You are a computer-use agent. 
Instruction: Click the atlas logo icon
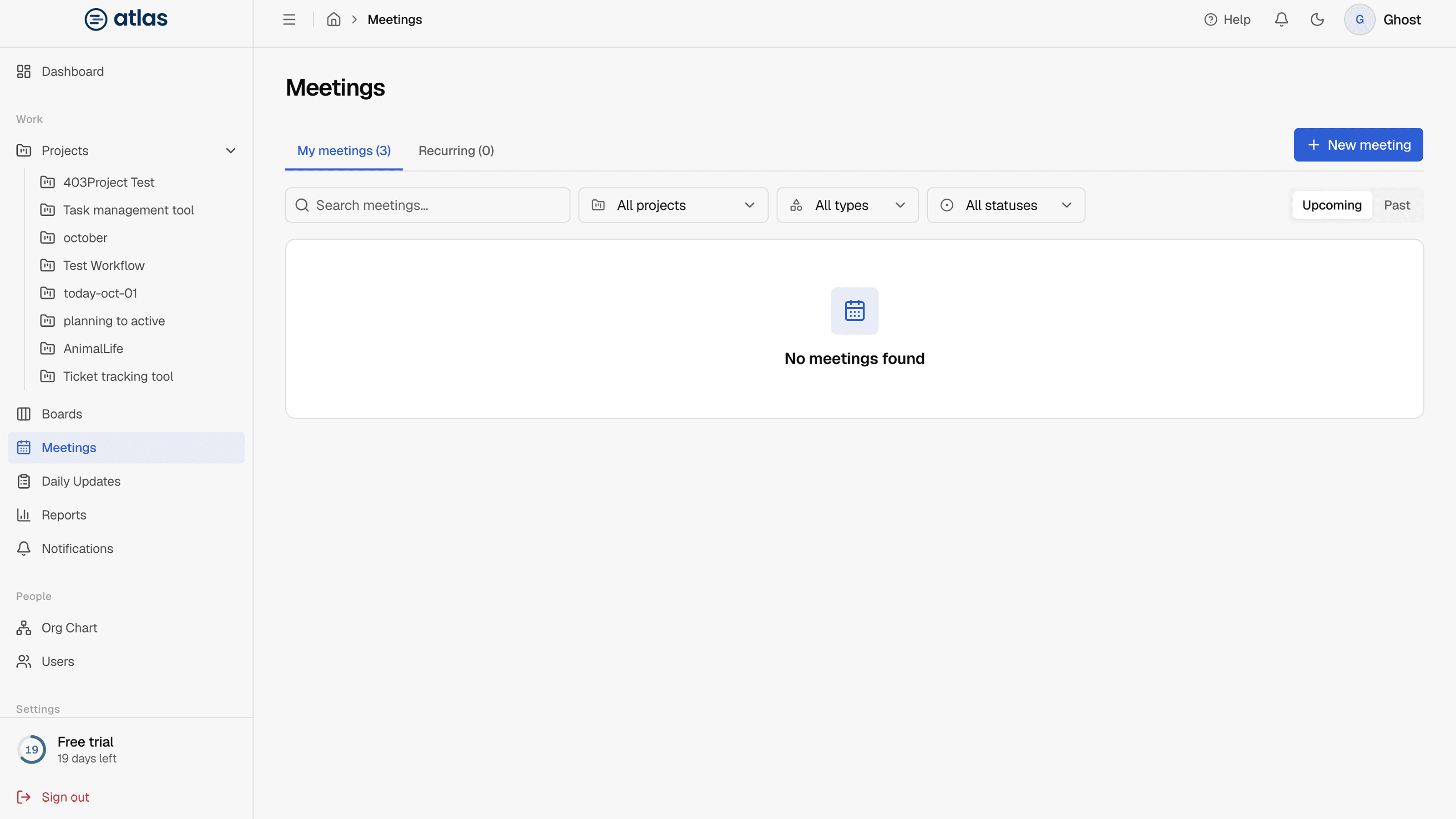[x=96, y=19]
